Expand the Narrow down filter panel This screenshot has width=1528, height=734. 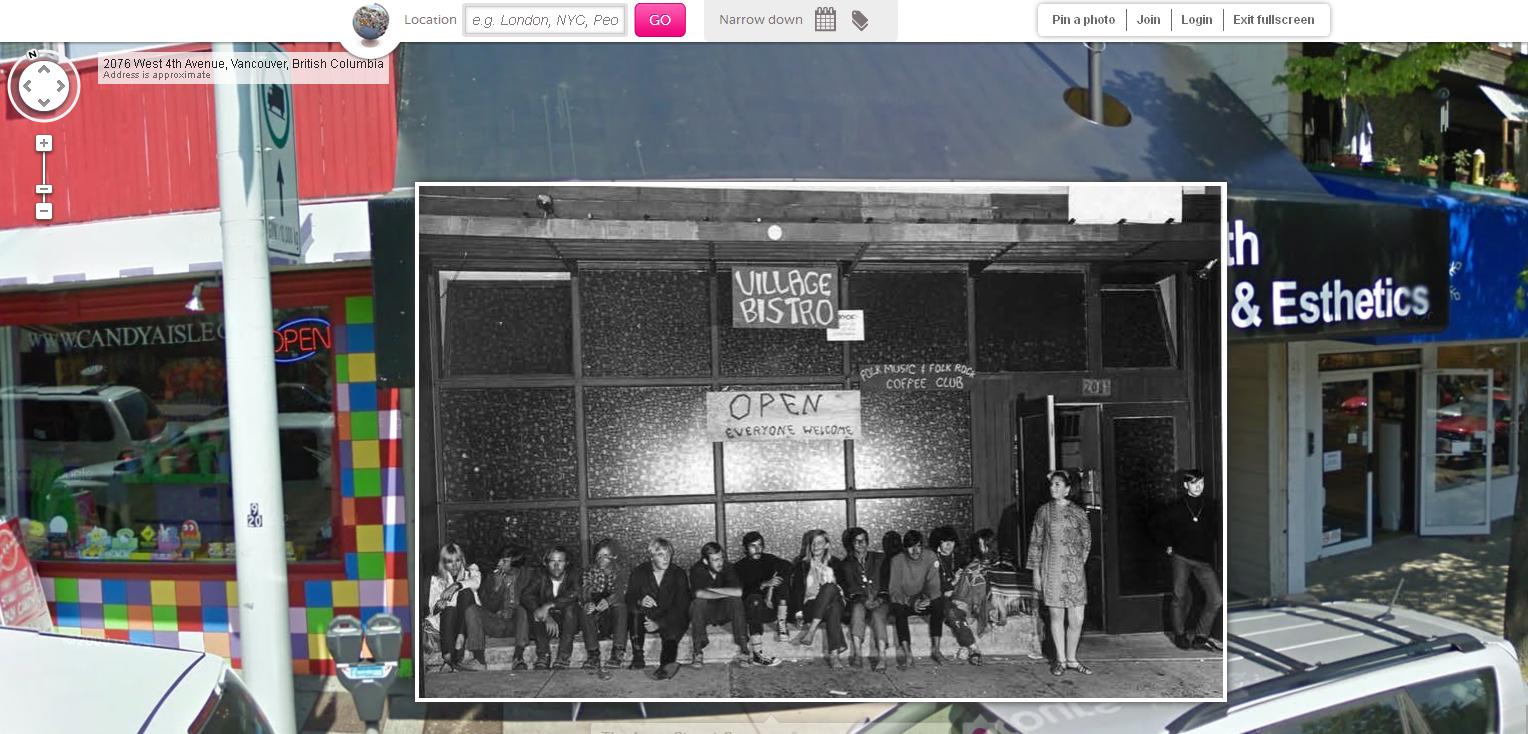761,20
